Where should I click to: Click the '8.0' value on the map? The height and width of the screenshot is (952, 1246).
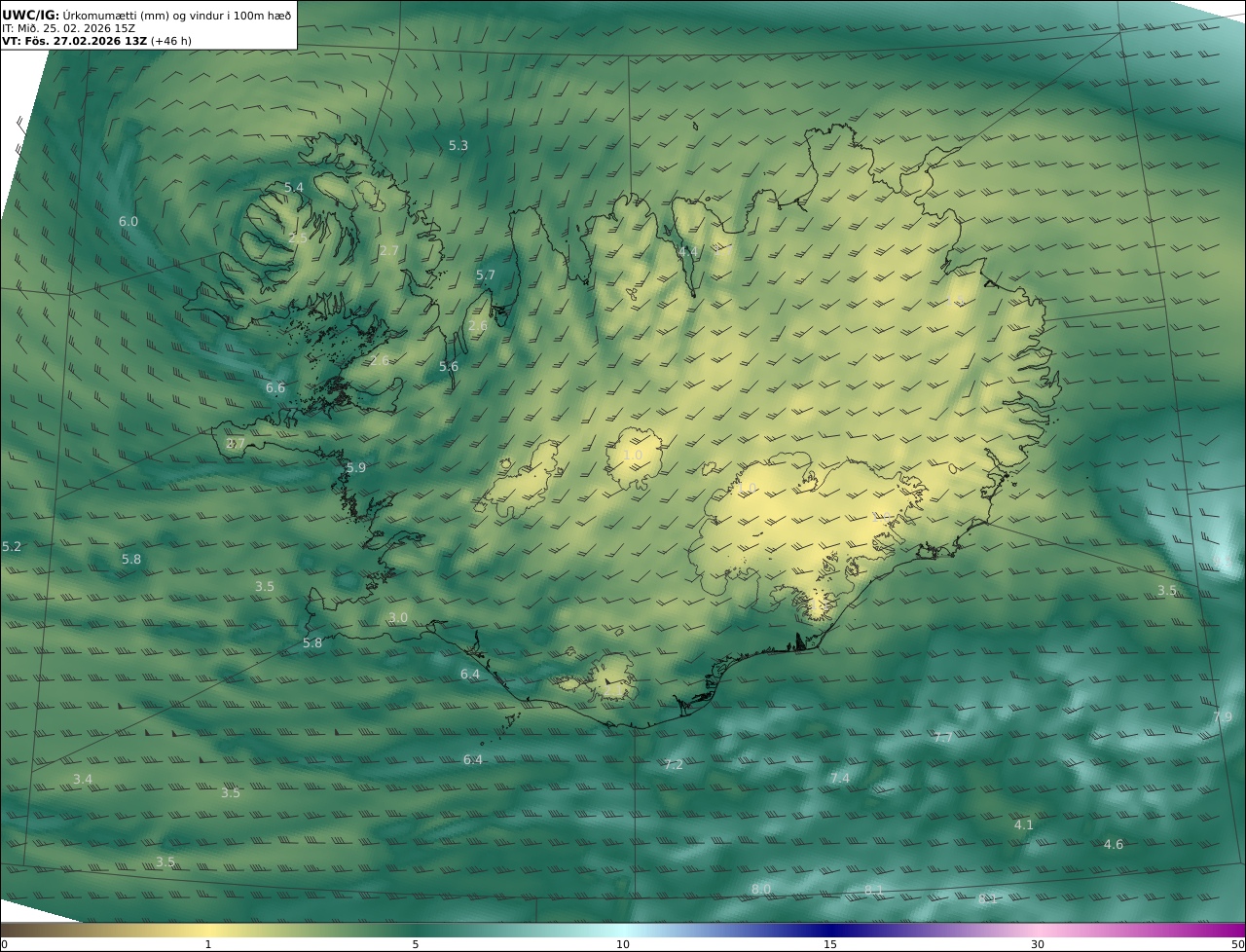pyautogui.click(x=761, y=890)
